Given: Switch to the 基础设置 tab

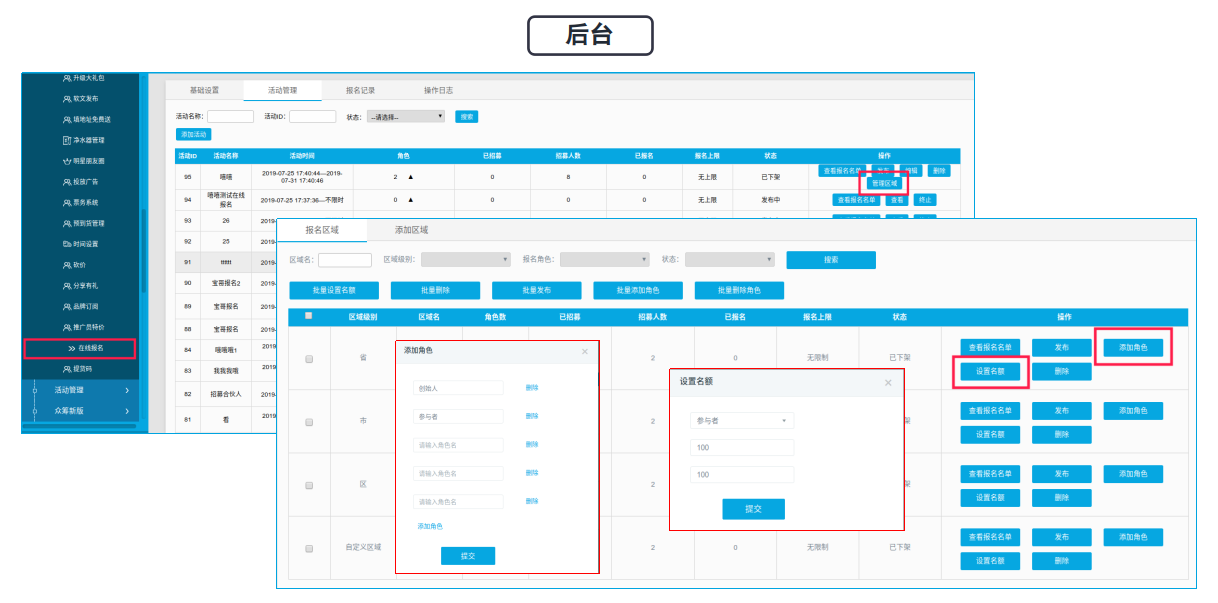Looking at the screenshot, I should coord(204,90).
